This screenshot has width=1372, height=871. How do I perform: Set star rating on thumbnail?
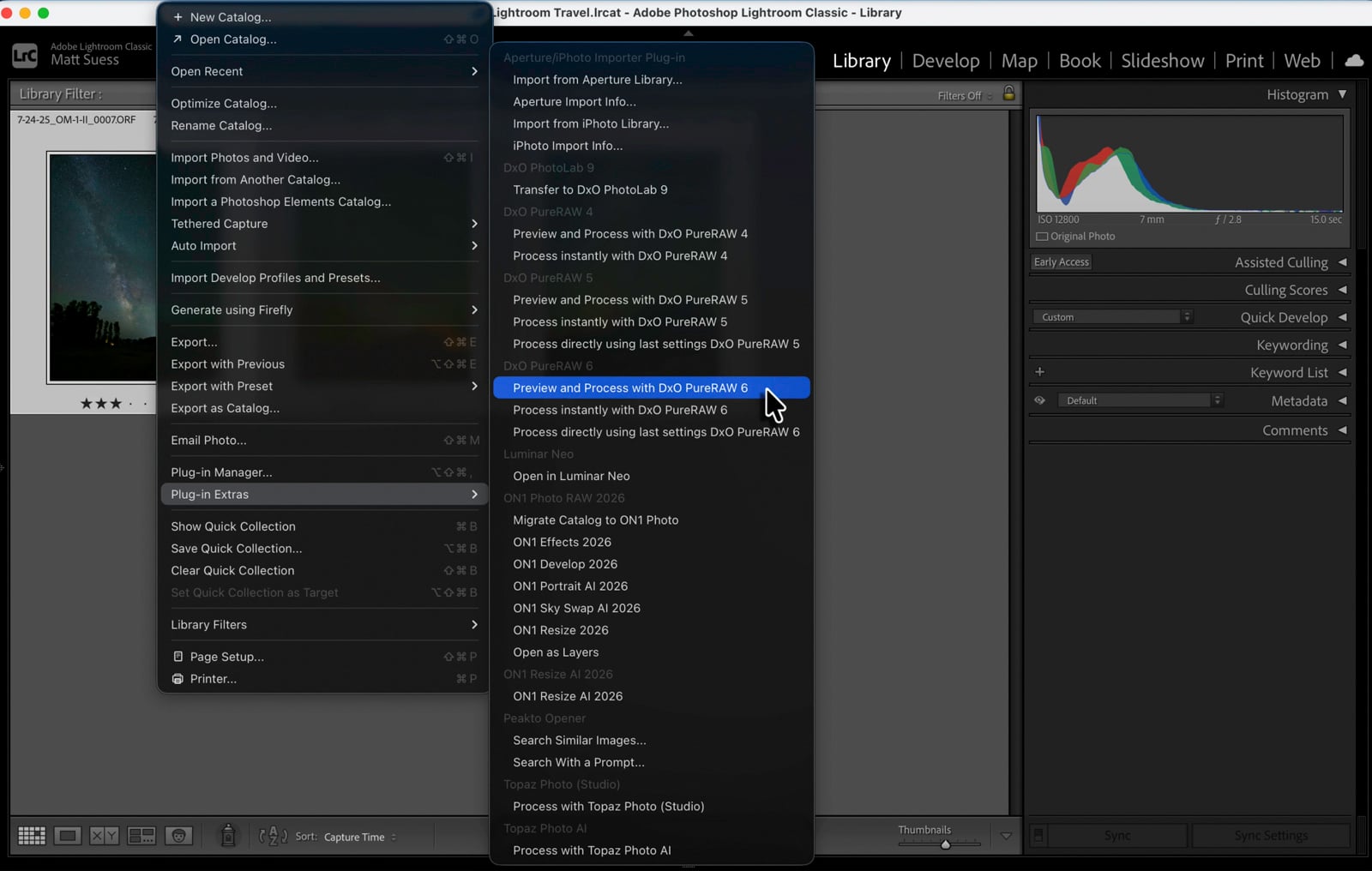point(113,403)
